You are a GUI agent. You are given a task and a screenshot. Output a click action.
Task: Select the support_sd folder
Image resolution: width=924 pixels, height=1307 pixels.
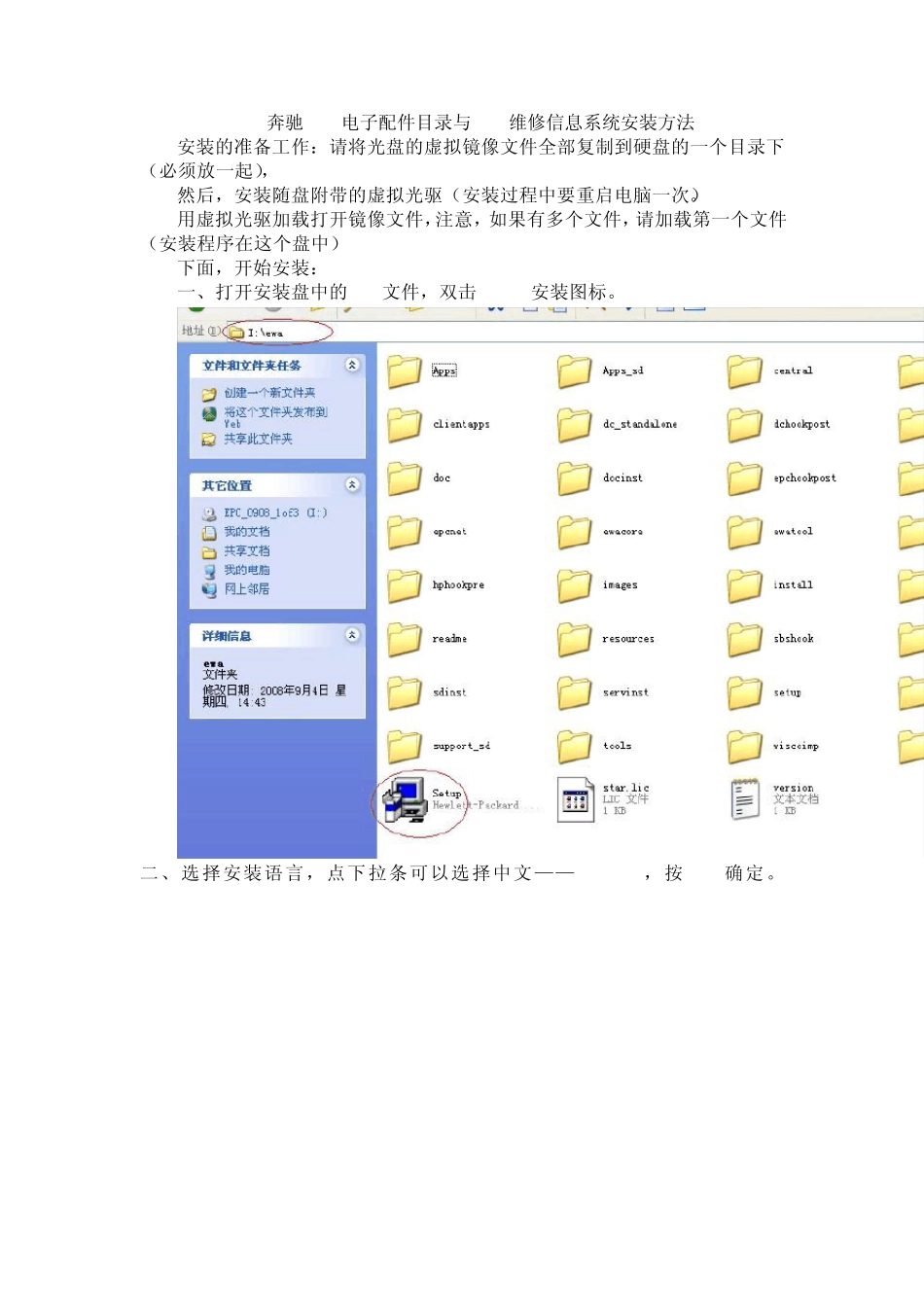438,746
